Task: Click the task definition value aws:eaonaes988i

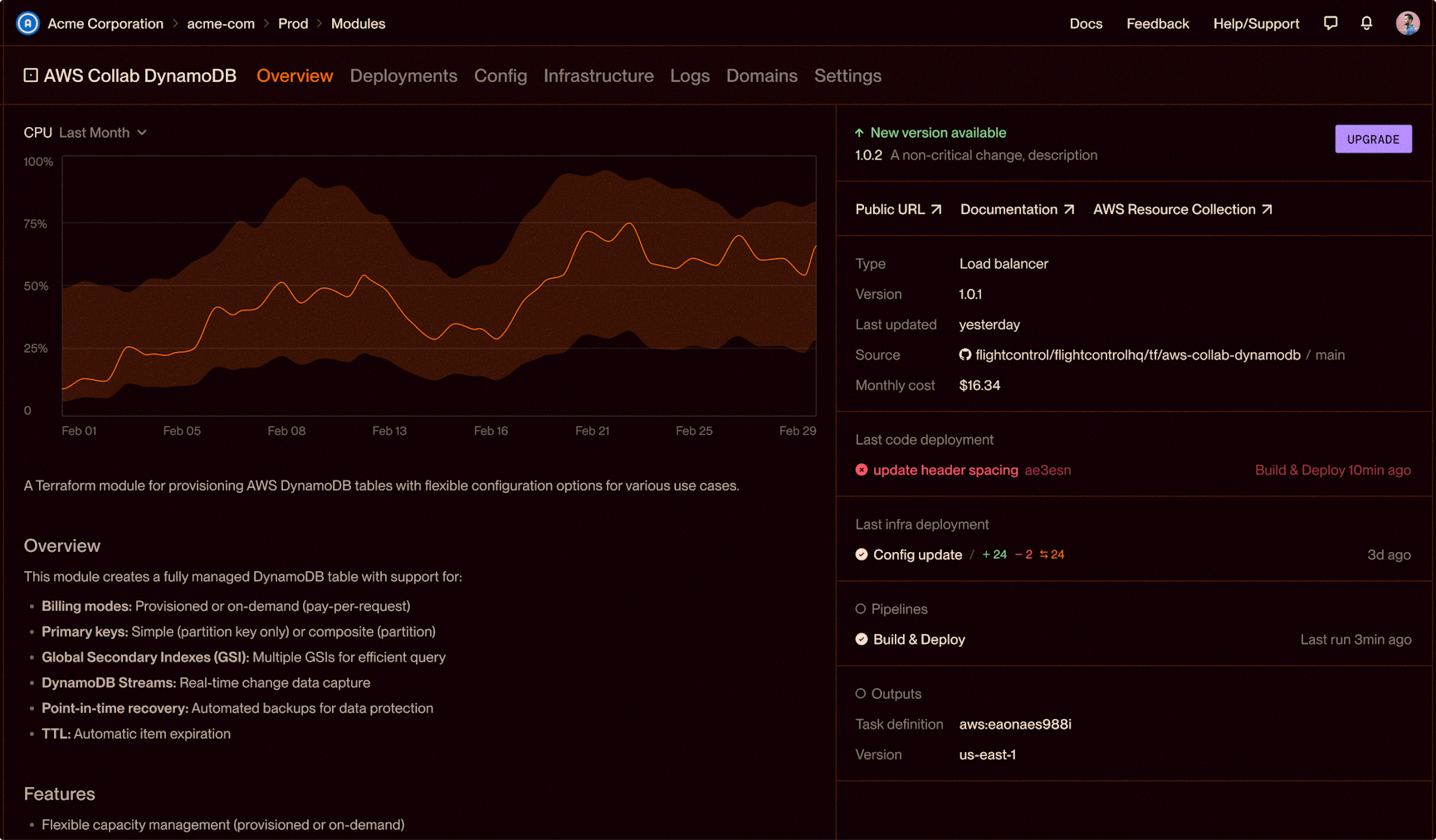Action: pyautogui.click(x=1015, y=724)
